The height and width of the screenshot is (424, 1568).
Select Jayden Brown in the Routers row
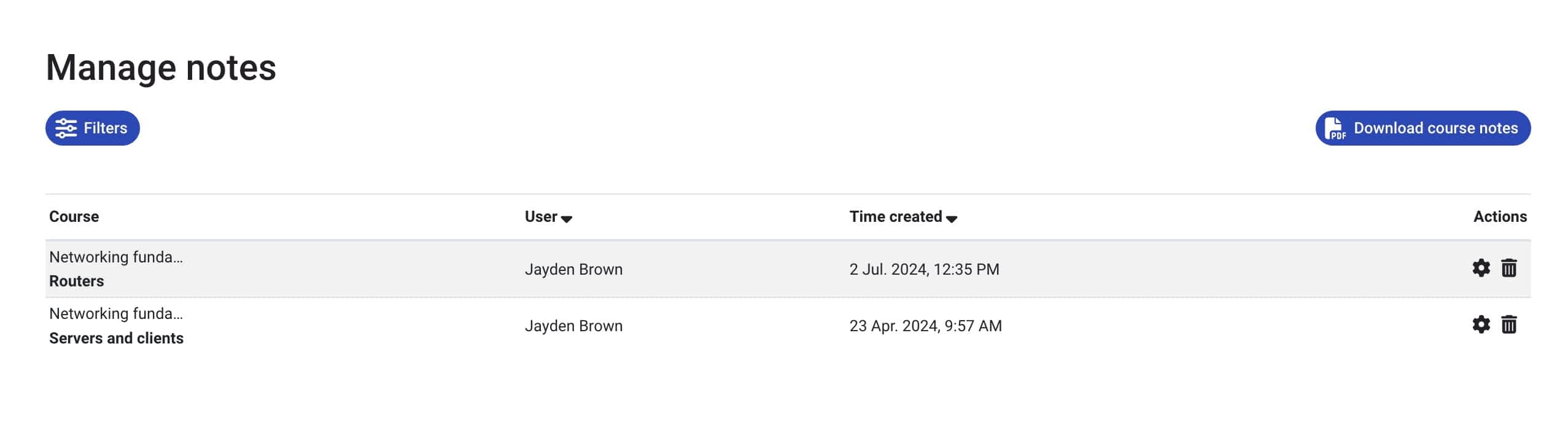pos(573,269)
